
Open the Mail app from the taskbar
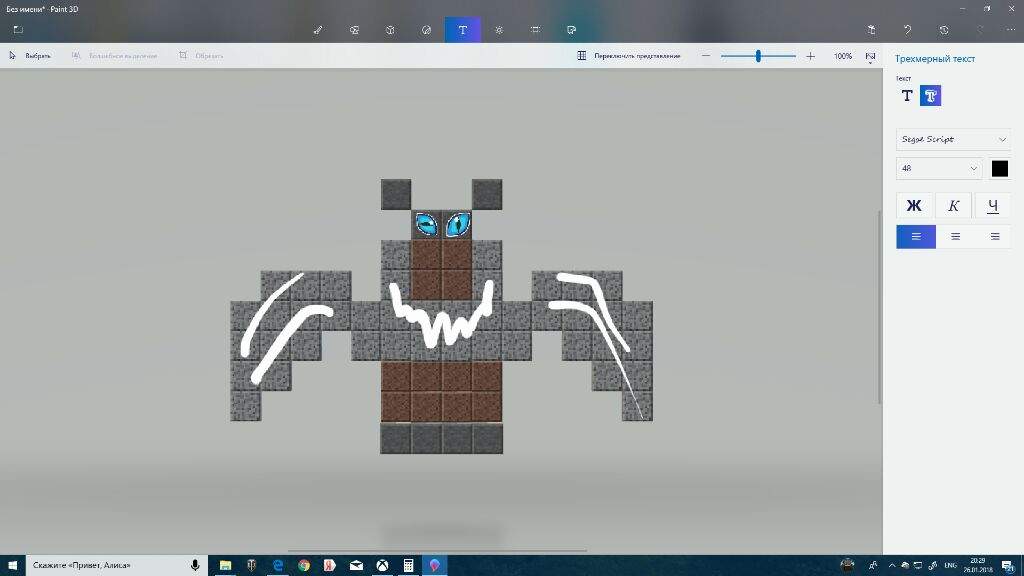tap(356, 566)
